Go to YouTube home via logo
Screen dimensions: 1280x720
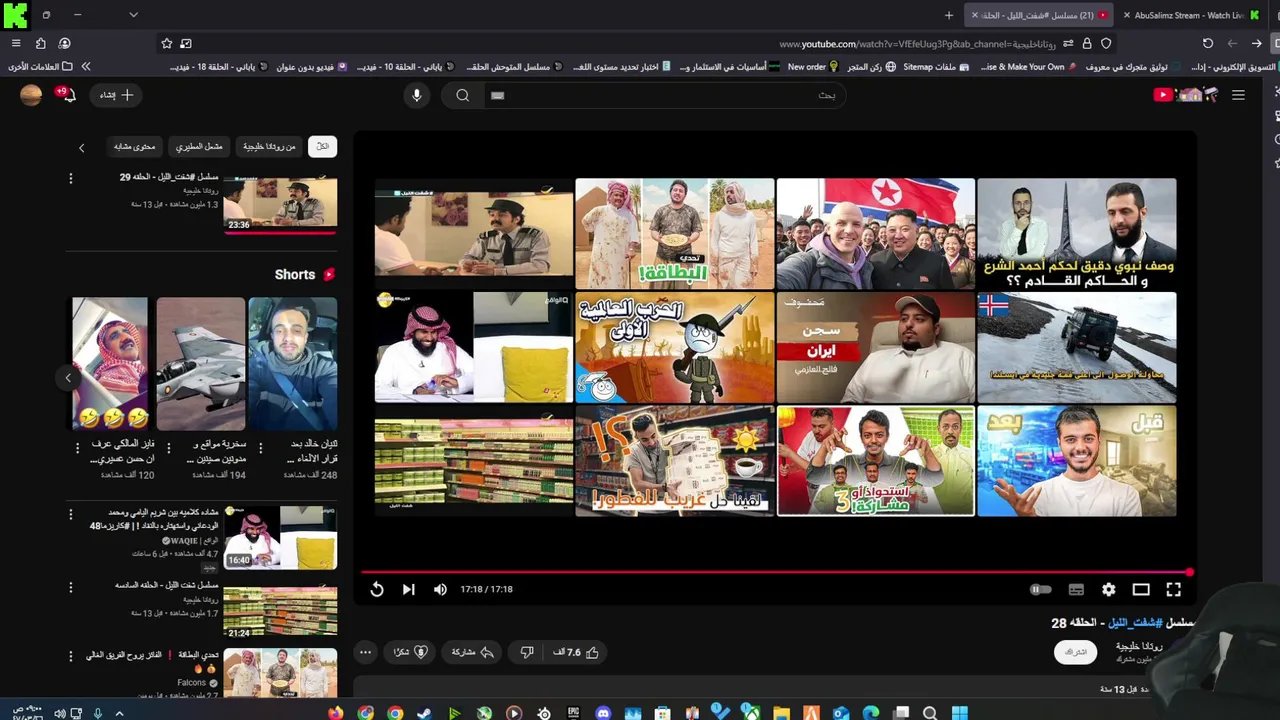tap(1186, 95)
